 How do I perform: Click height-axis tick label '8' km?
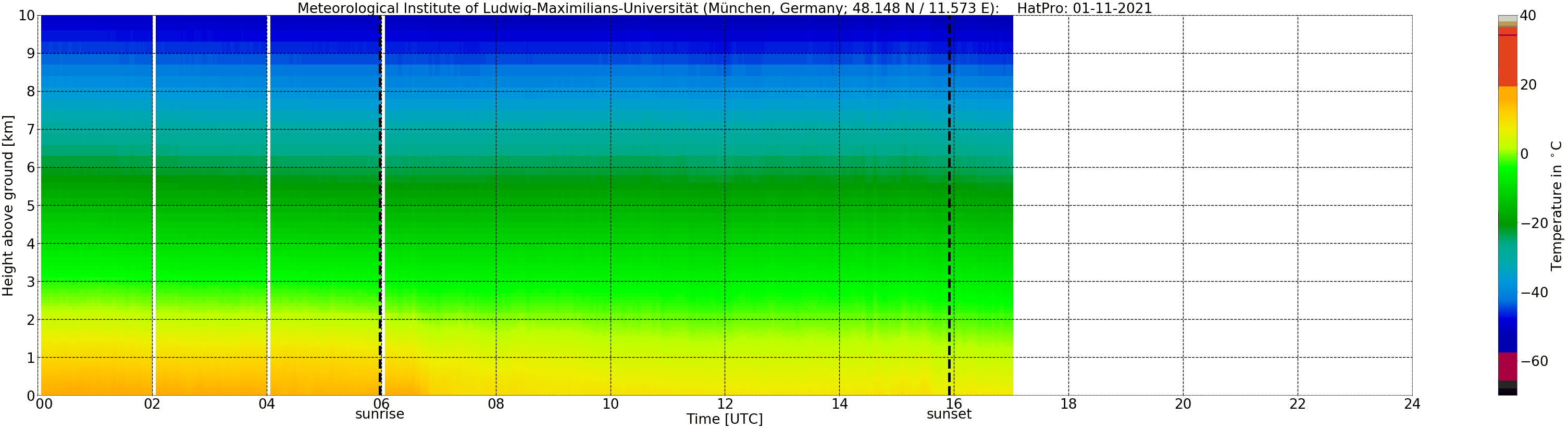click(x=30, y=92)
